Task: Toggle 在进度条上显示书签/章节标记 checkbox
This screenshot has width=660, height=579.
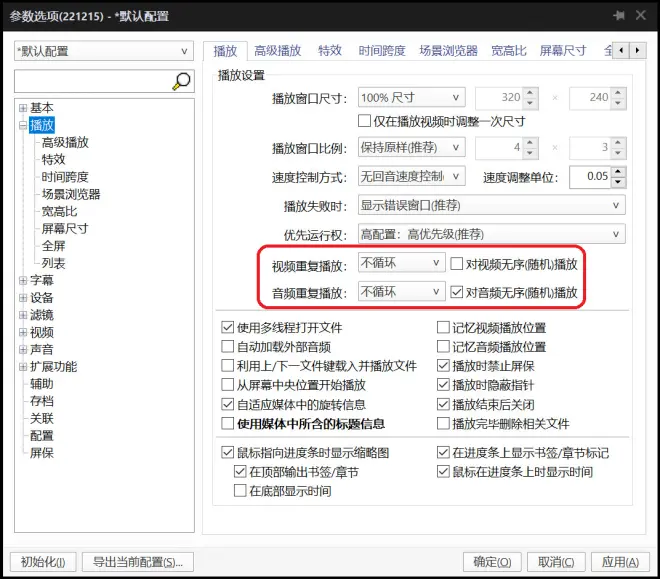Action: tap(443, 452)
